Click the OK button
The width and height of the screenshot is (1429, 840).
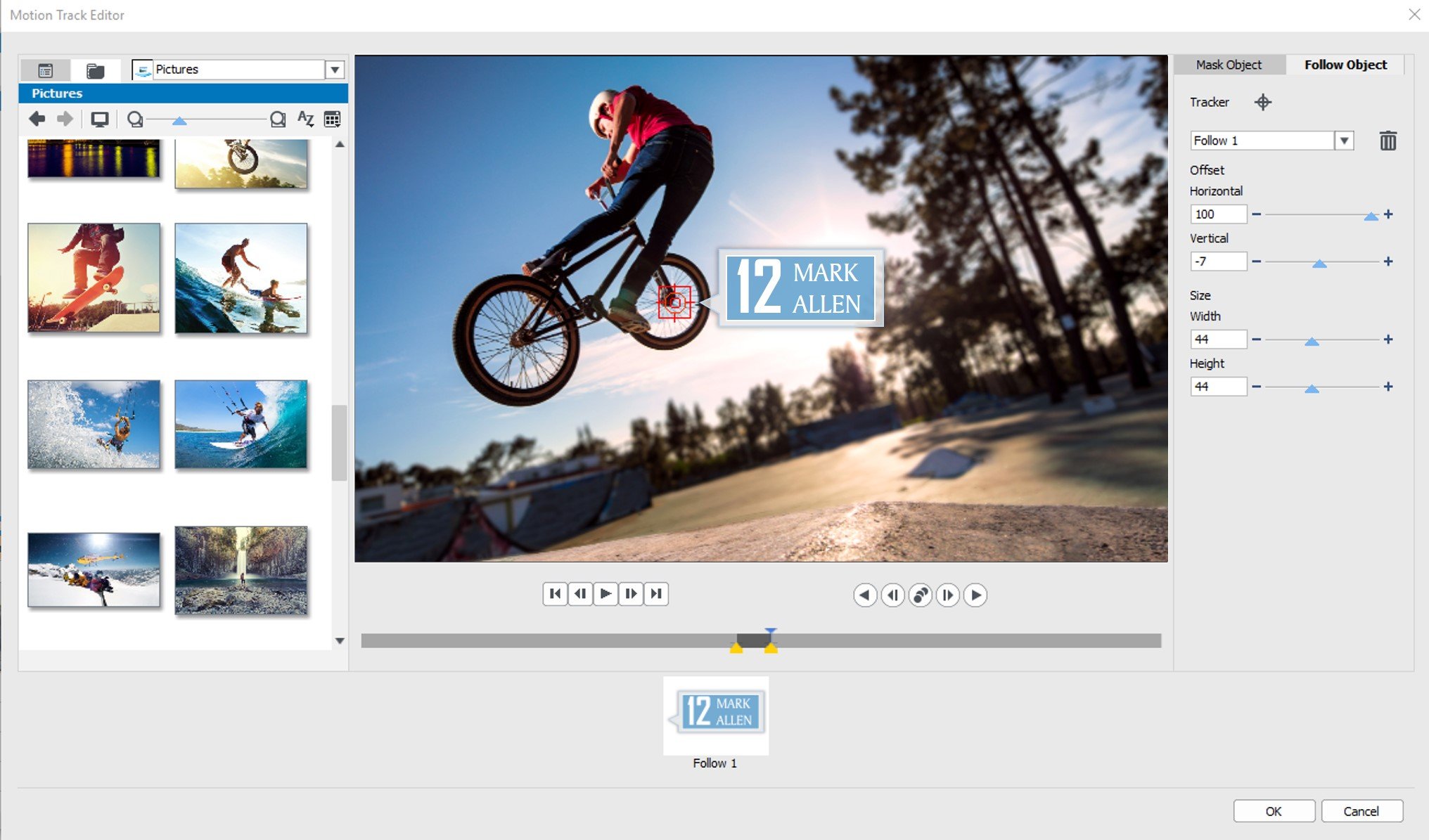(x=1274, y=811)
